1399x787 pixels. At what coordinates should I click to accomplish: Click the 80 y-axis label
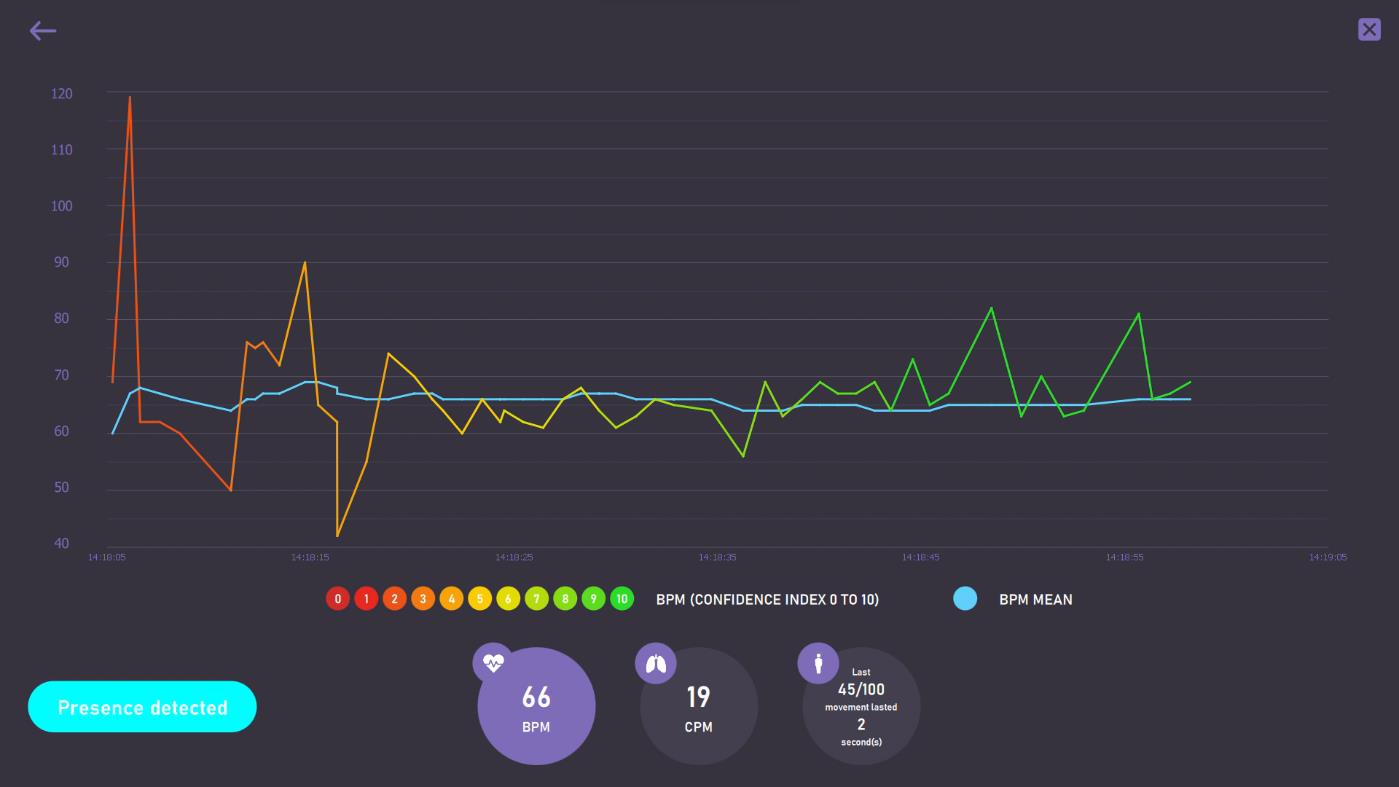coord(62,319)
